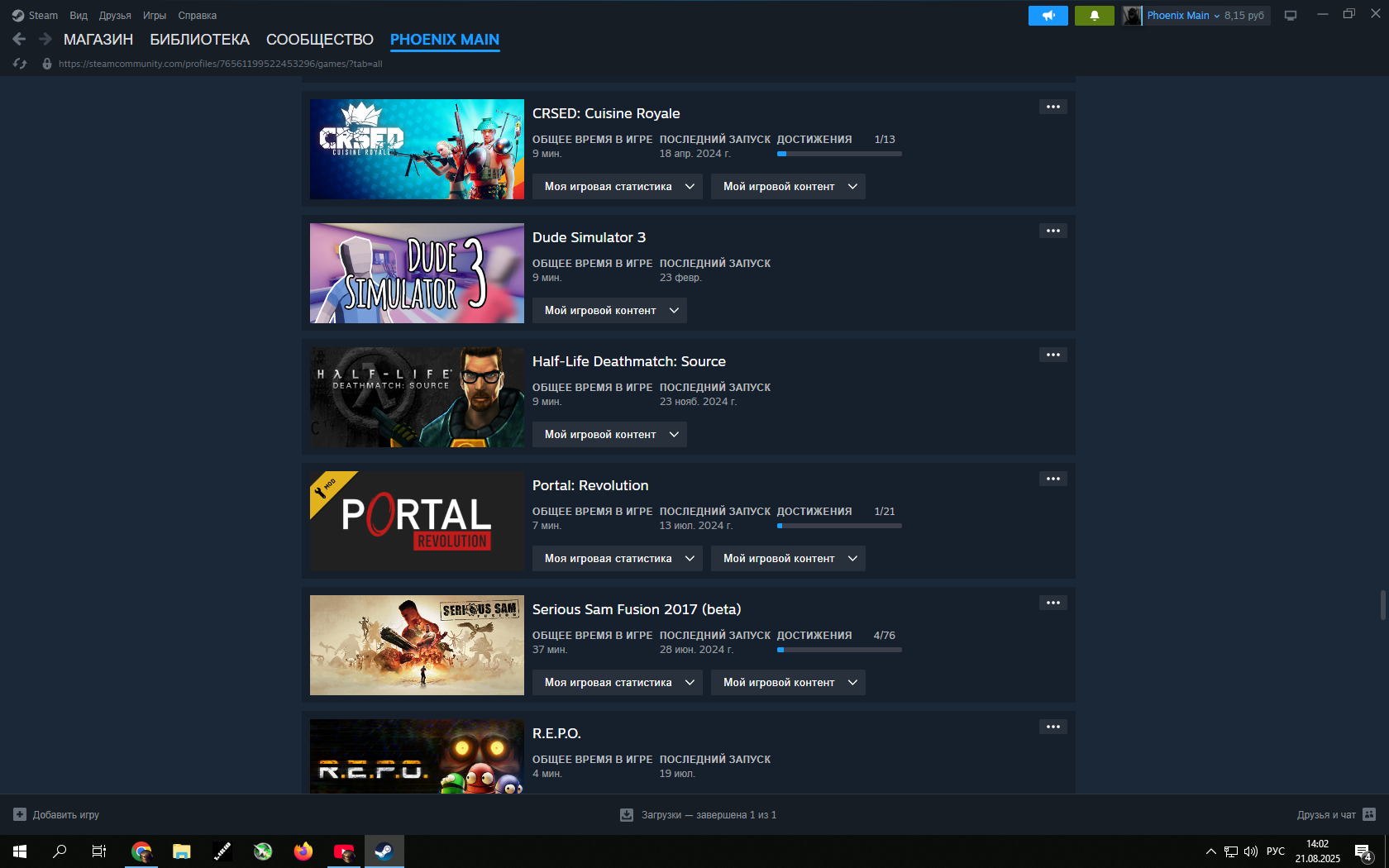1389x868 pixels.
Task: Open File Explorer from the taskbar
Action: pyautogui.click(x=182, y=851)
